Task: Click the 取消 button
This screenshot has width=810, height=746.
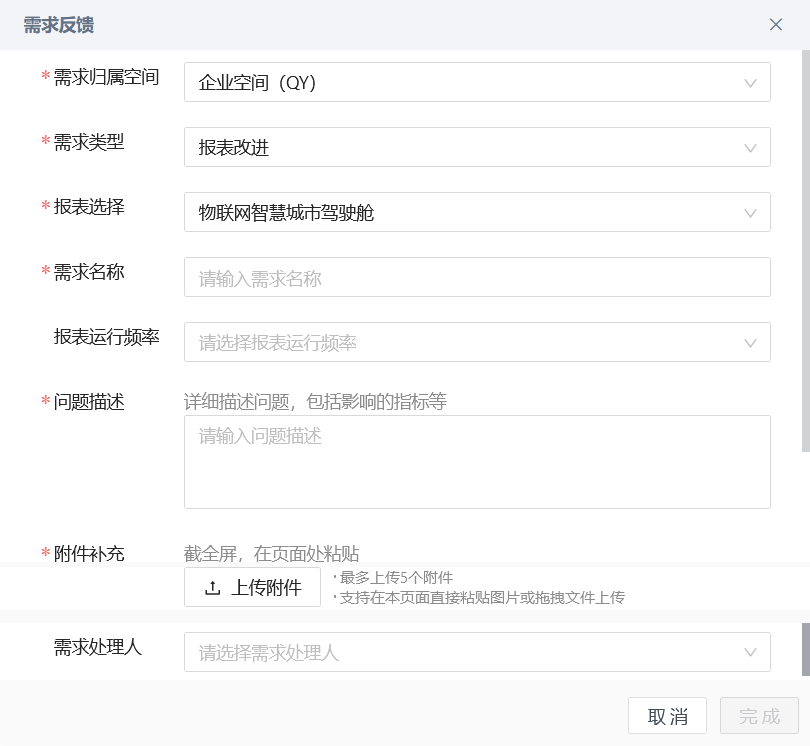Action: point(667,716)
